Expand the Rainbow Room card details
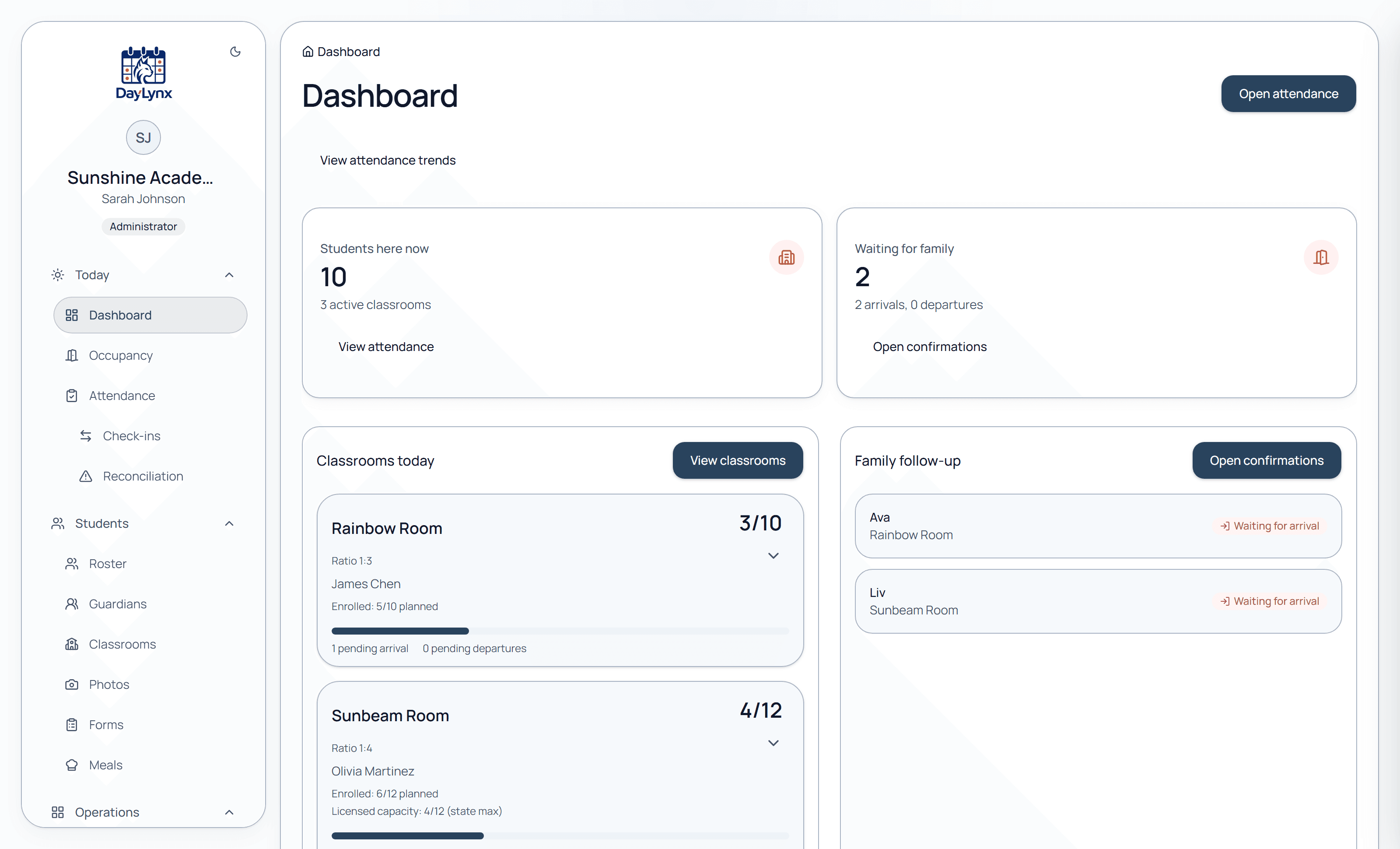Image resolution: width=1400 pixels, height=849 pixels. point(773,556)
